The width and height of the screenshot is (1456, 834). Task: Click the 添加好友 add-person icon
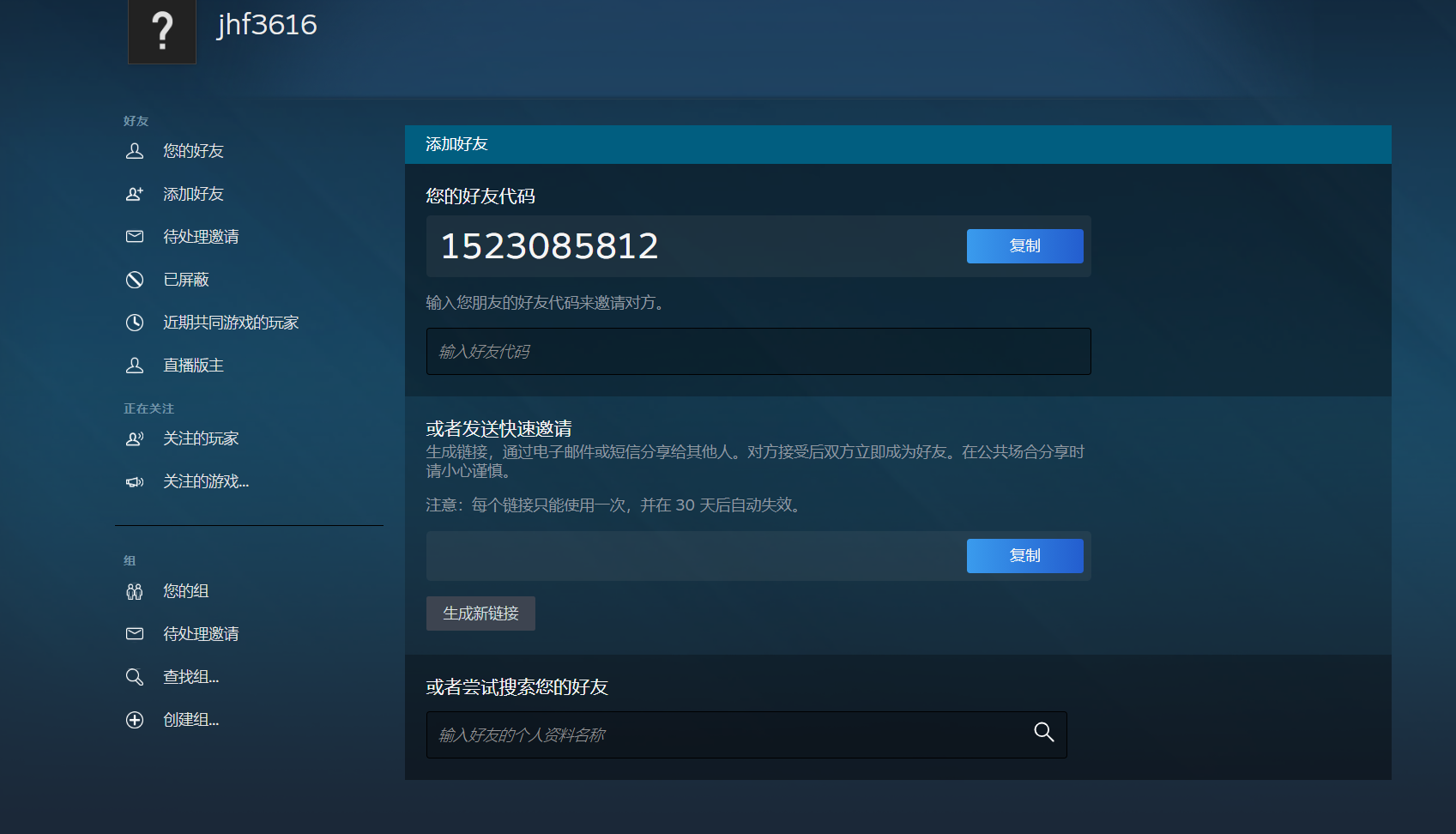pyautogui.click(x=135, y=194)
